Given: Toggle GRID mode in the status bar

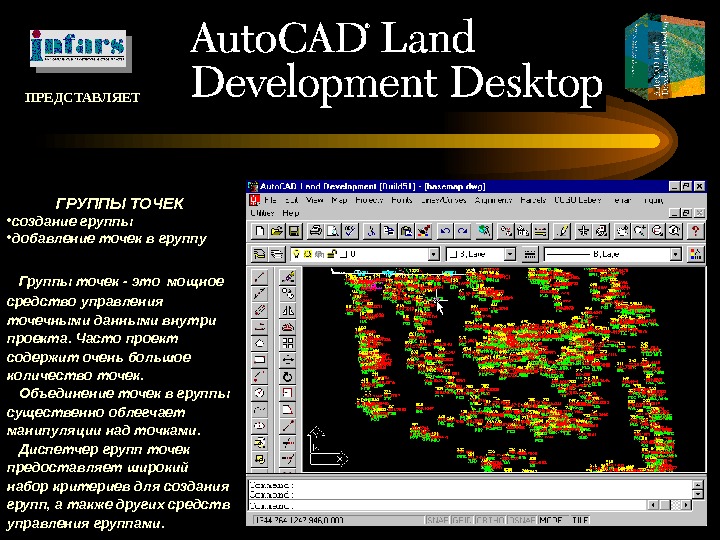Looking at the screenshot, I should coord(461,520).
